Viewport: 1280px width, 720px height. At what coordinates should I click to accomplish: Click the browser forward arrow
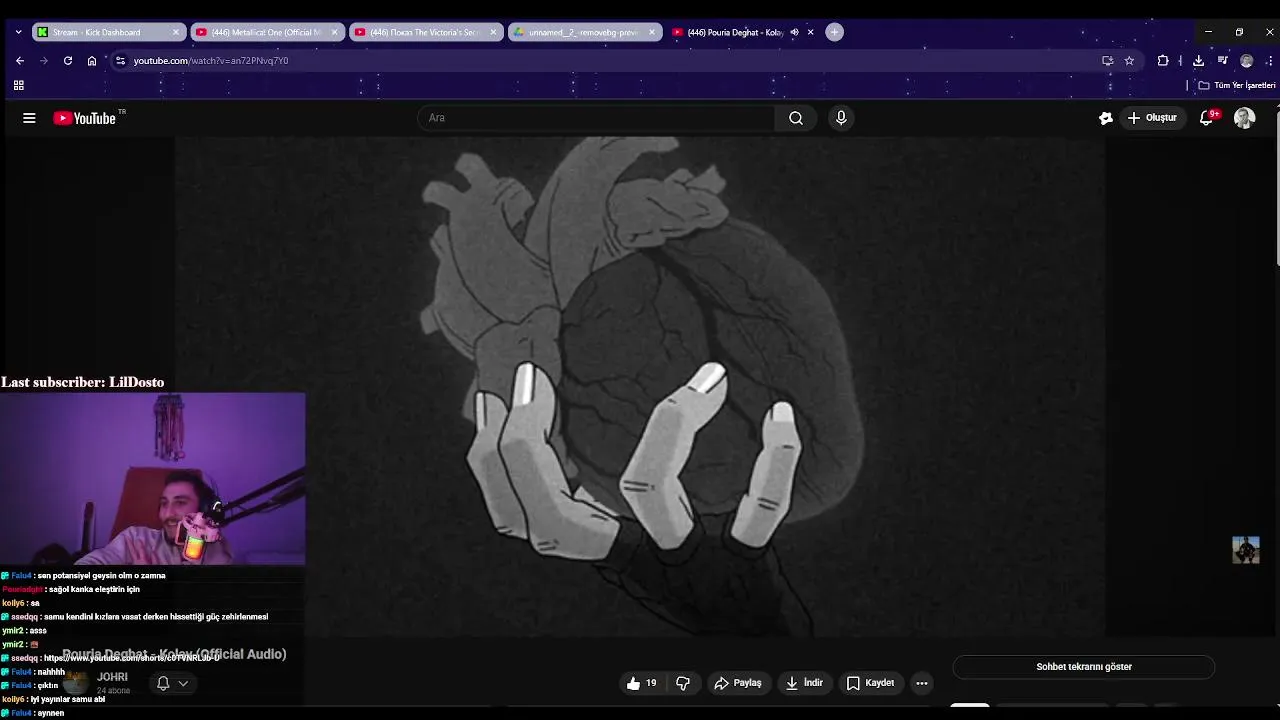(44, 60)
